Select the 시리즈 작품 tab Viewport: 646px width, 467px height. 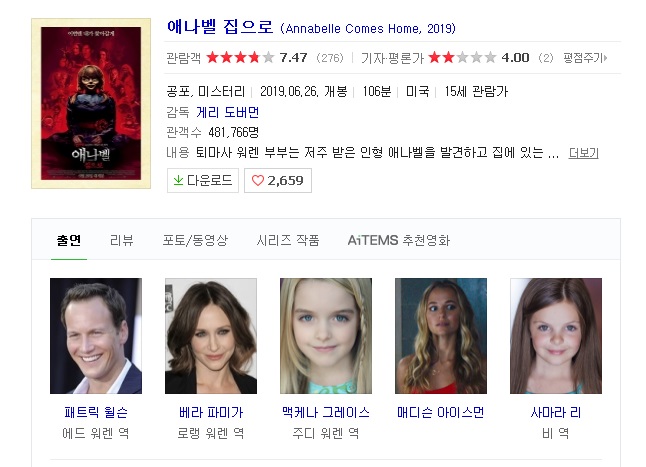pyautogui.click(x=288, y=240)
